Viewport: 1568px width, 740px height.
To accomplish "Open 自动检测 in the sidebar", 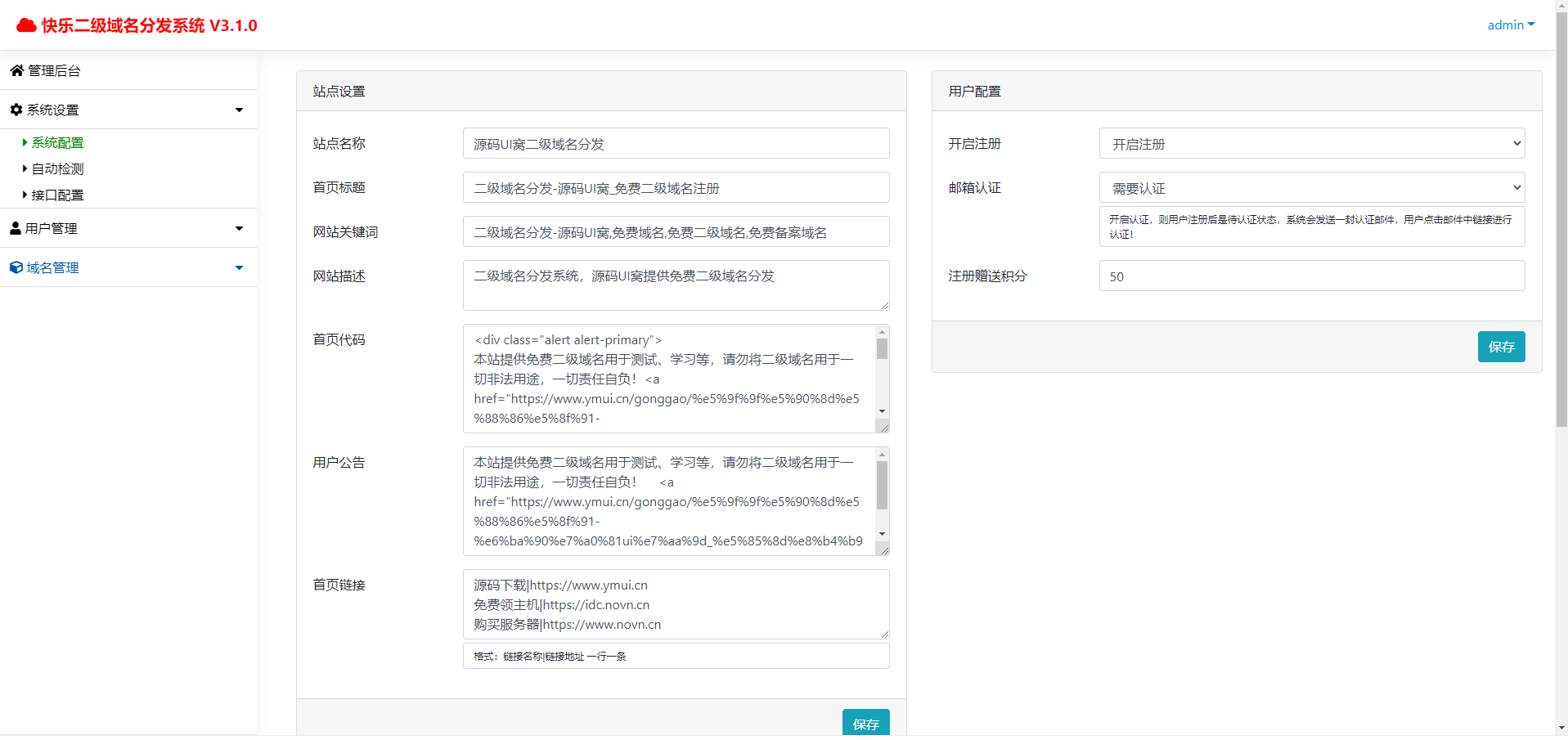I will click(x=57, y=169).
